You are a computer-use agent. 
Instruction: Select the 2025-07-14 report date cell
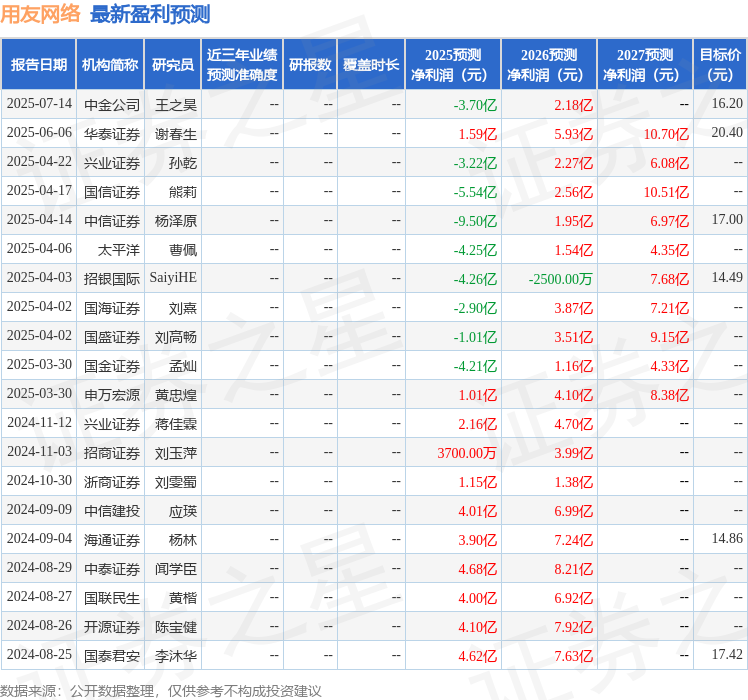39,104
